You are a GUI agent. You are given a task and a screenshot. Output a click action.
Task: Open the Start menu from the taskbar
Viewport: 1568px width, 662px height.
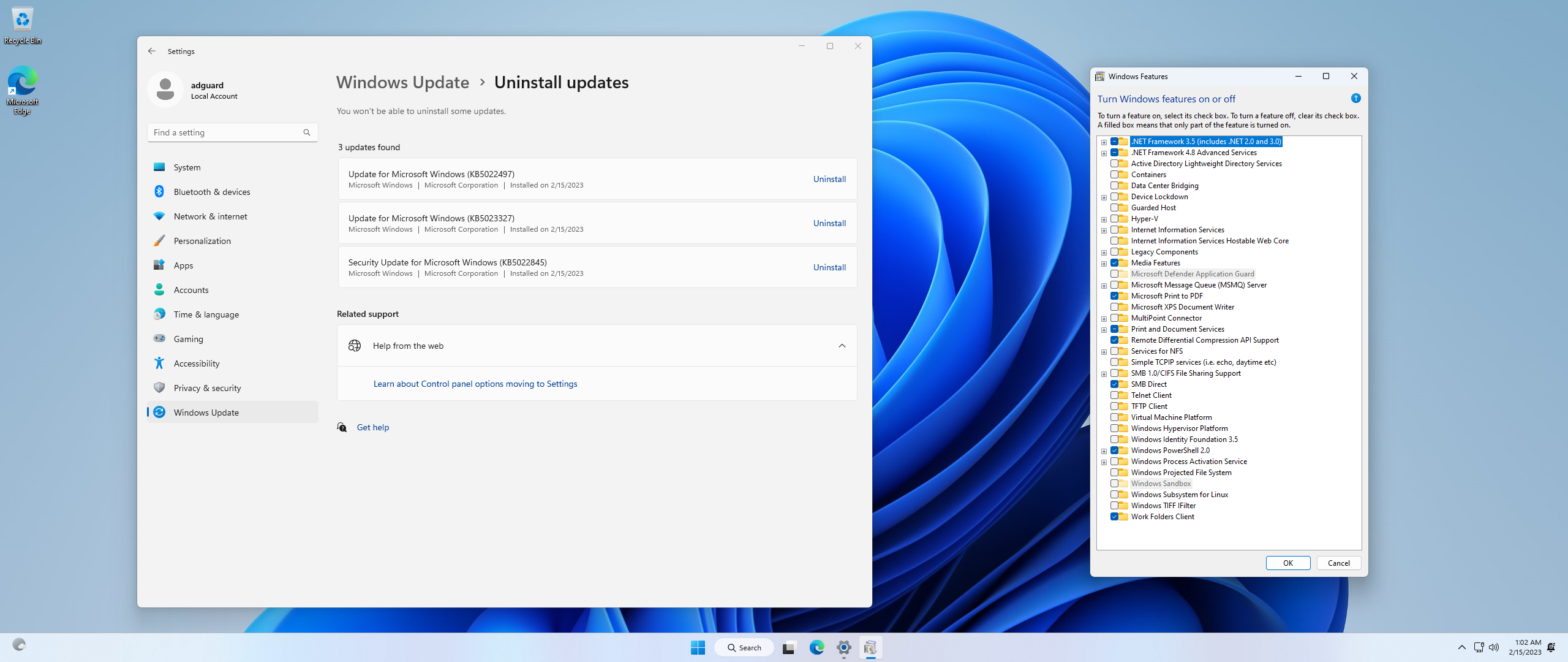point(698,647)
